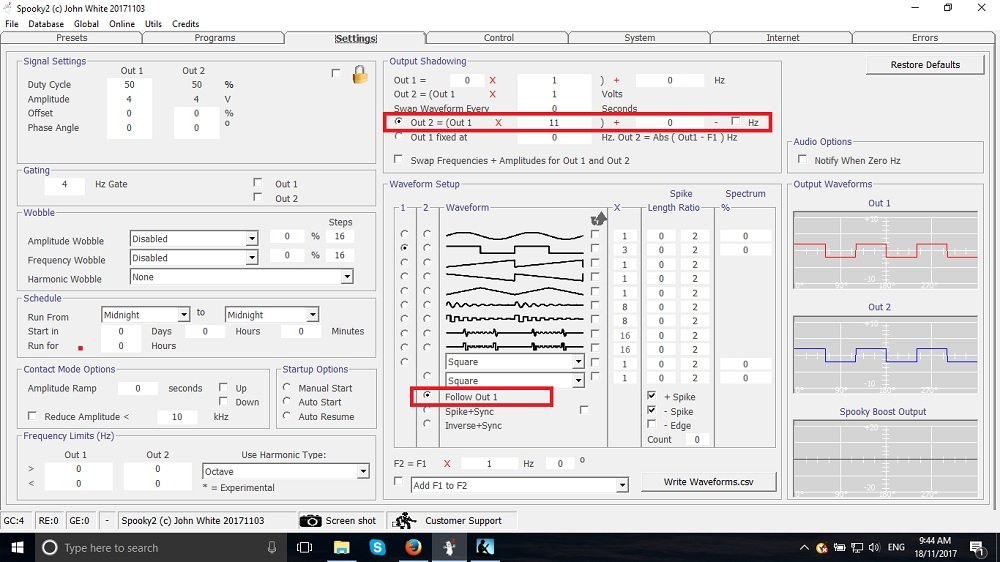The height and width of the screenshot is (562, 1000).
Task: Click the K application taskbar icon
Action: pos(485,547)
